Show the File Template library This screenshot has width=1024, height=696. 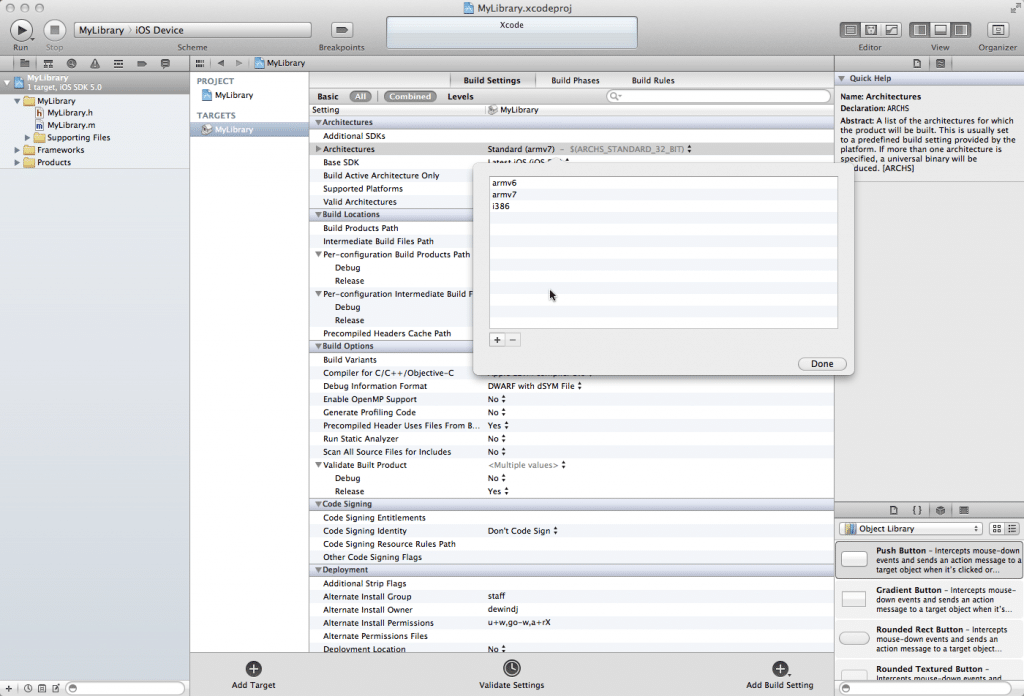(x=893, y=510)
